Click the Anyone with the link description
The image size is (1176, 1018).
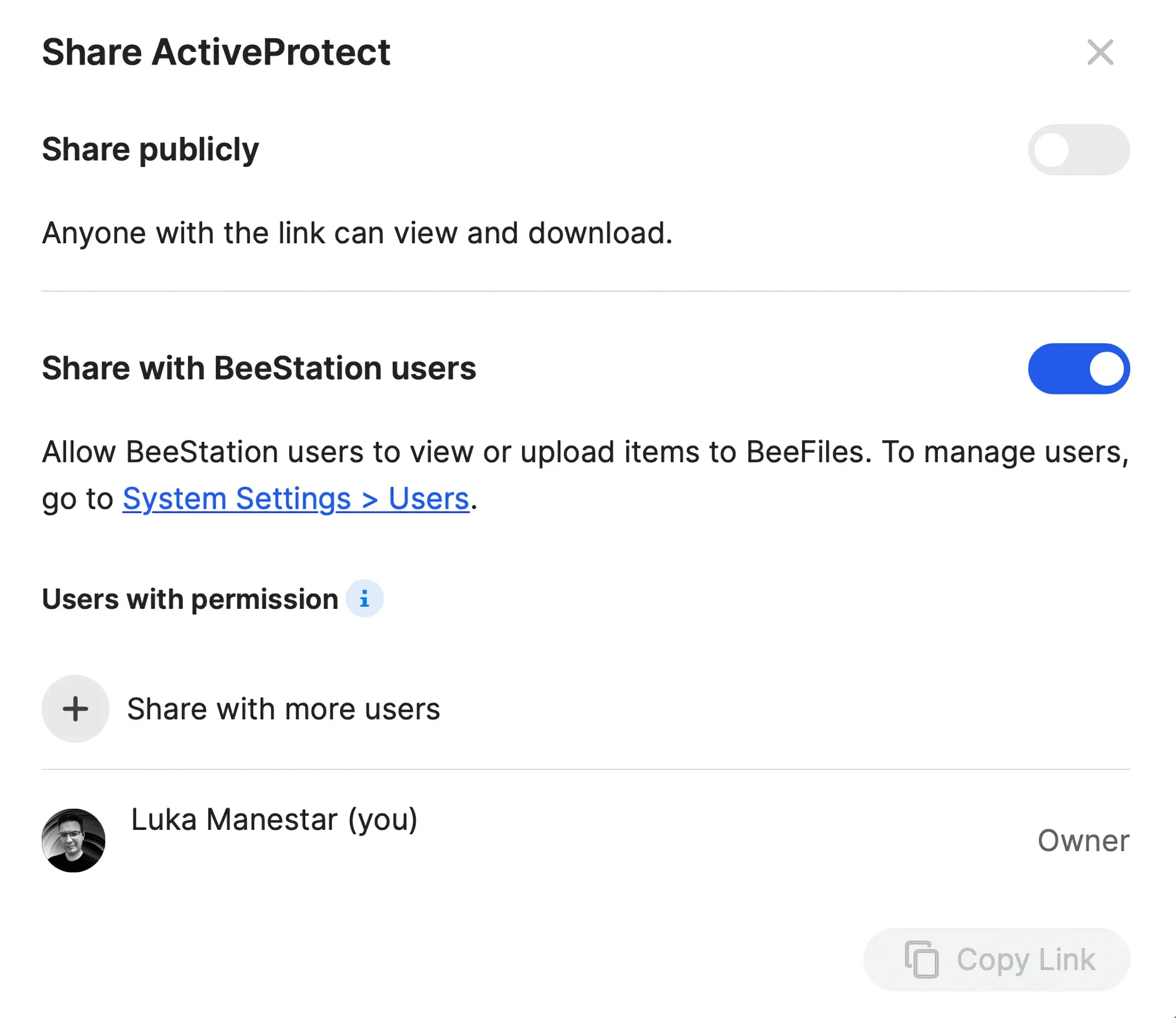pos(357,233)
